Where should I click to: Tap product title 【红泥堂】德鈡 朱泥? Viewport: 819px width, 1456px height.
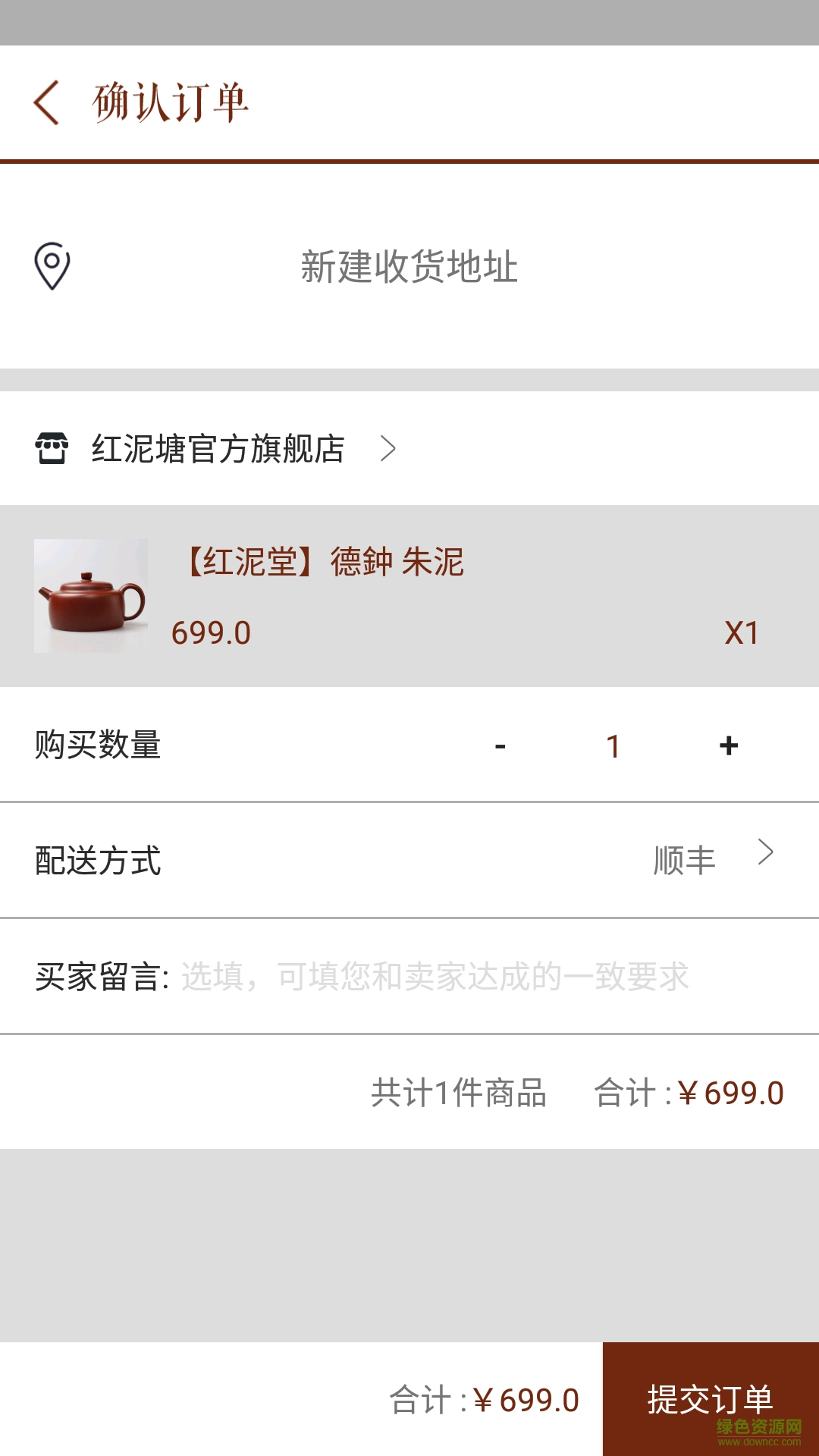[x=323, y=562]
